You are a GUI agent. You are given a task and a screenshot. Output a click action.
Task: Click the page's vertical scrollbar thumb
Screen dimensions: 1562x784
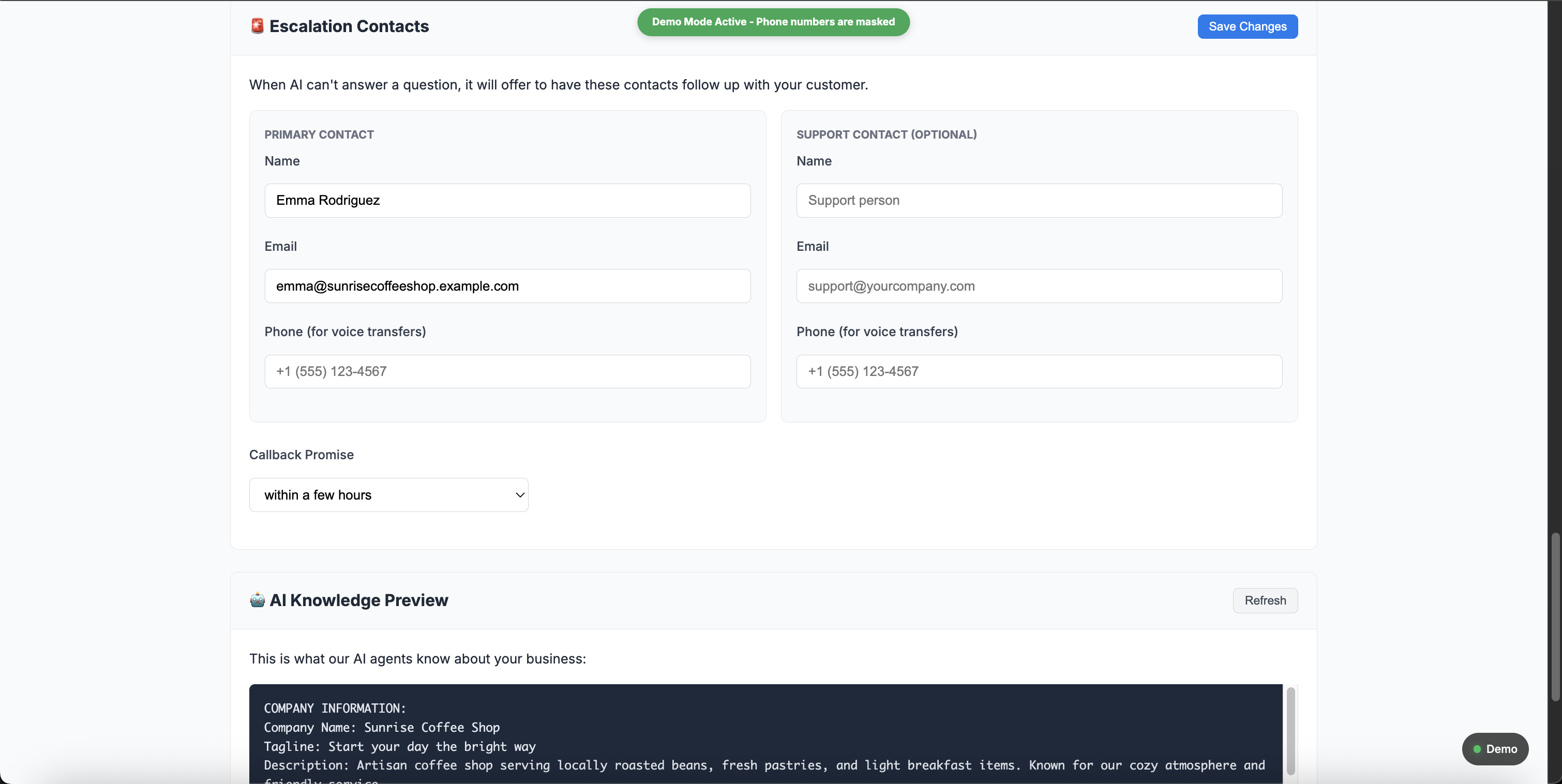point(1555,617)
